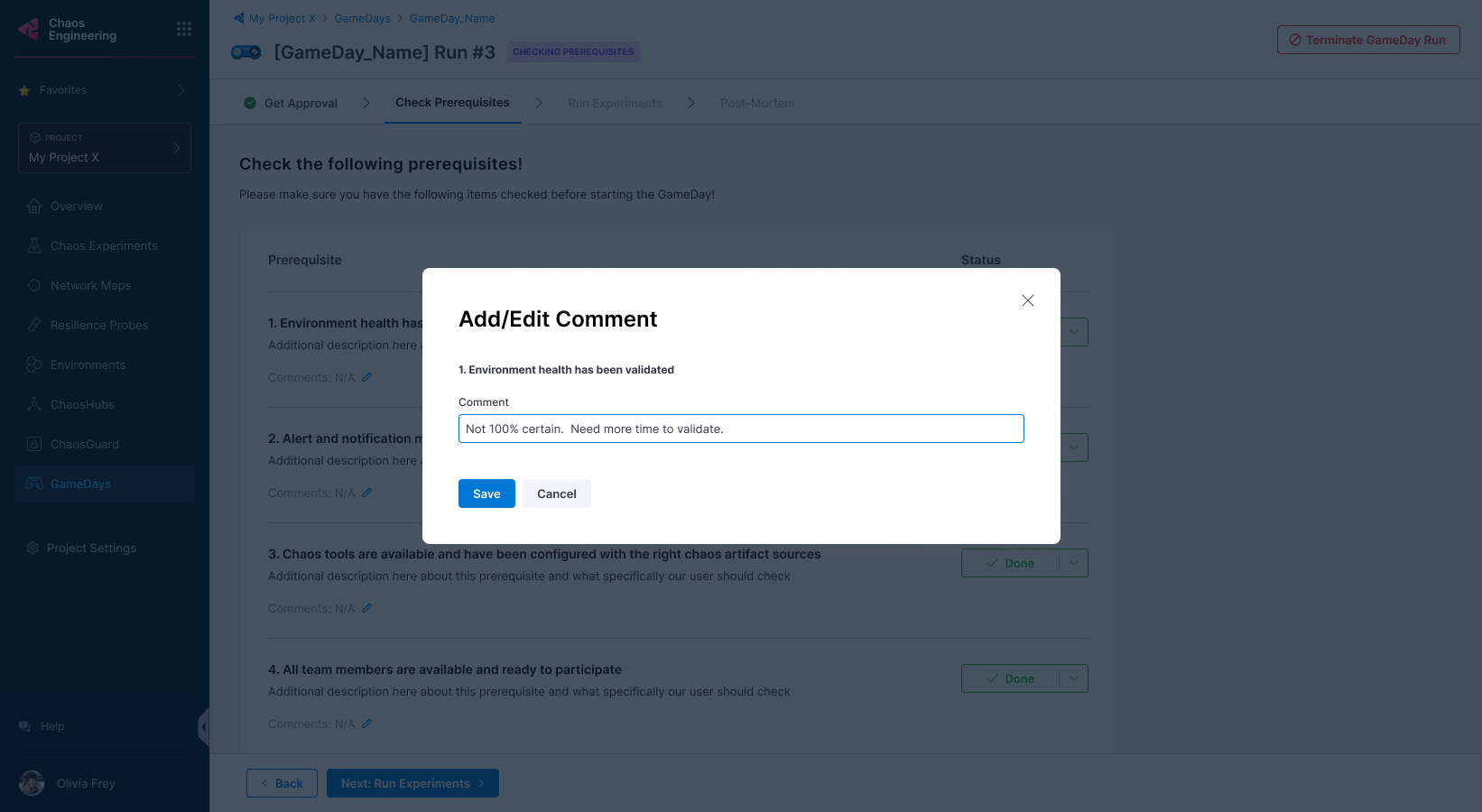This screenshot has height=812, width=1482.
Task: Close the Add/Edit Comment dialog
Action: click(1027, 300)
